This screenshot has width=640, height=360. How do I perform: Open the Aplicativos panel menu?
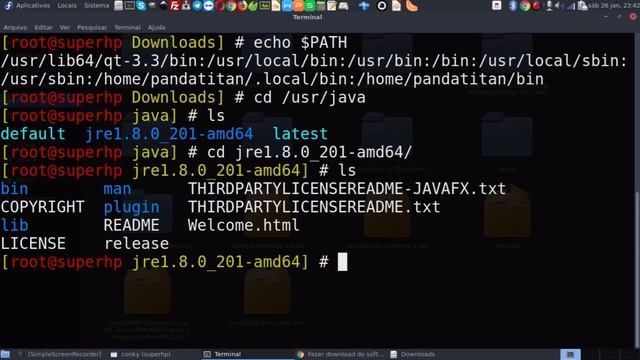tap(33, 6)
